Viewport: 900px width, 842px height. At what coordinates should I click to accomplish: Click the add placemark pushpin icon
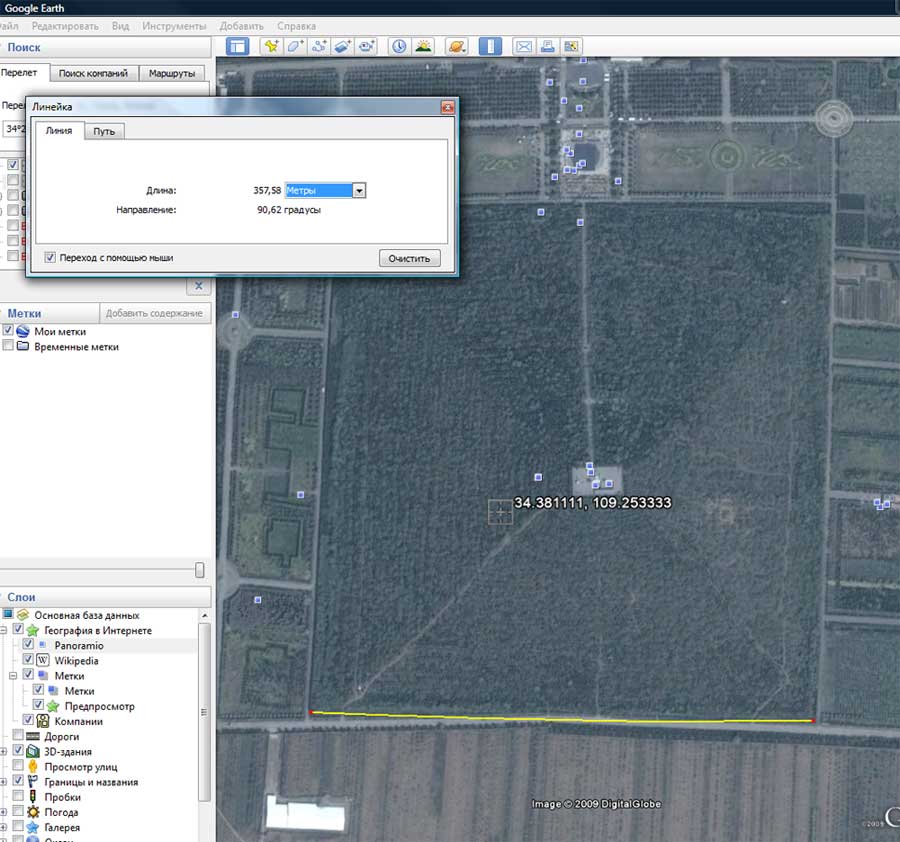[x=270, y=46]
